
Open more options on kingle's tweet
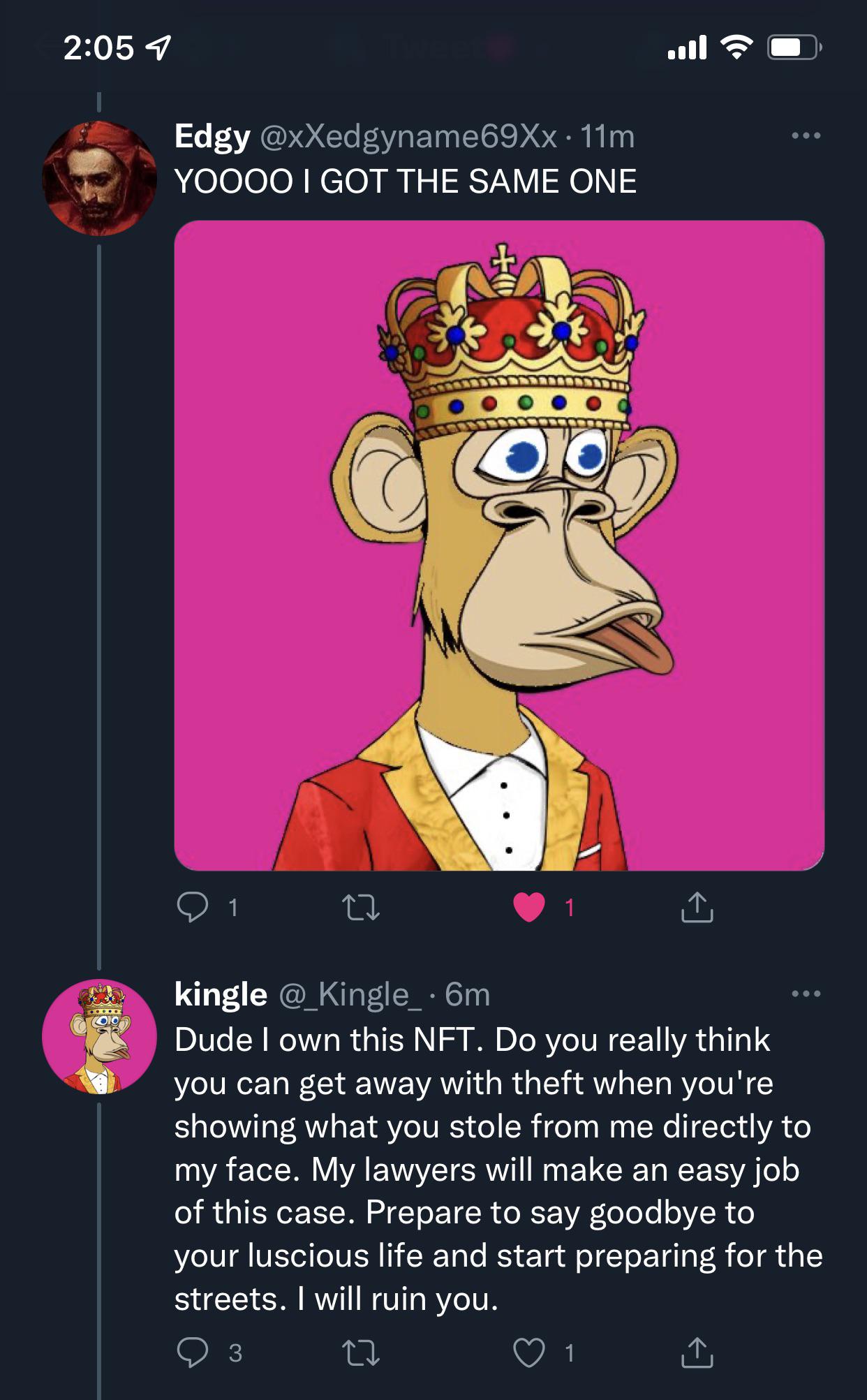[806, 993]
